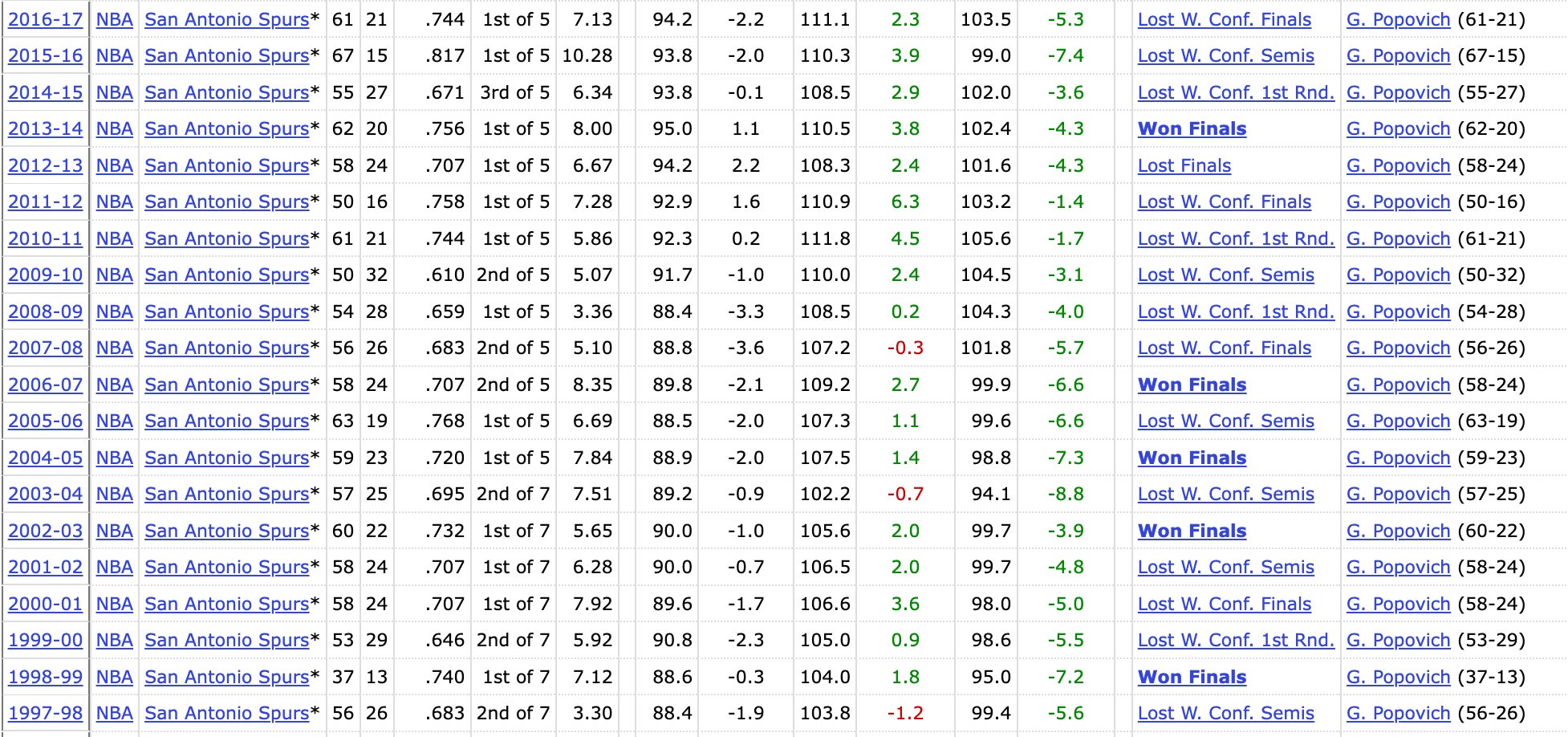
Task: Open Lost W. Conf. 1st Rnd. for 2010-11
Action: click(x=1236, y=238)
